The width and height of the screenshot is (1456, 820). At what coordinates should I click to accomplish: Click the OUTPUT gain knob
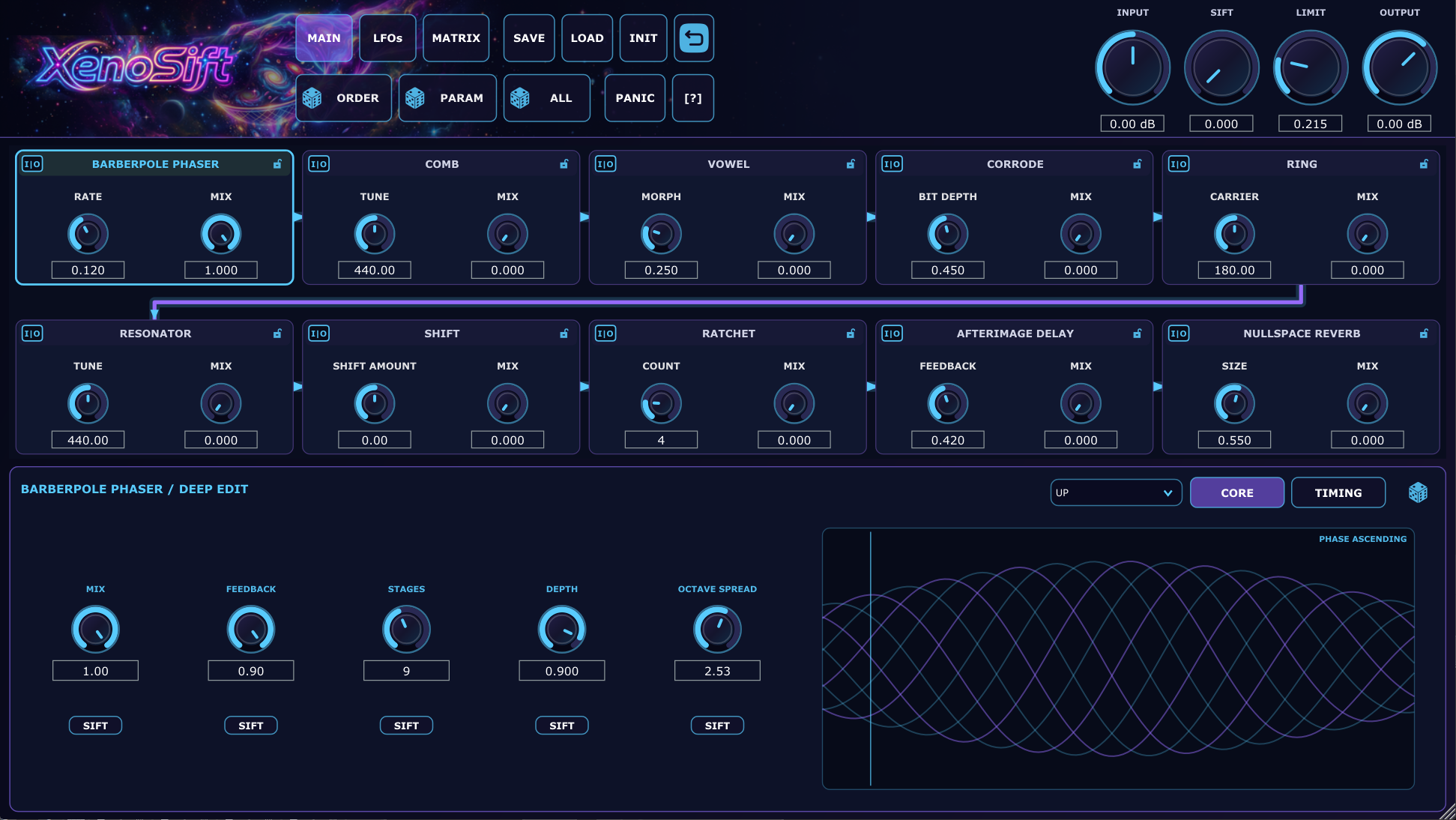1399,68
